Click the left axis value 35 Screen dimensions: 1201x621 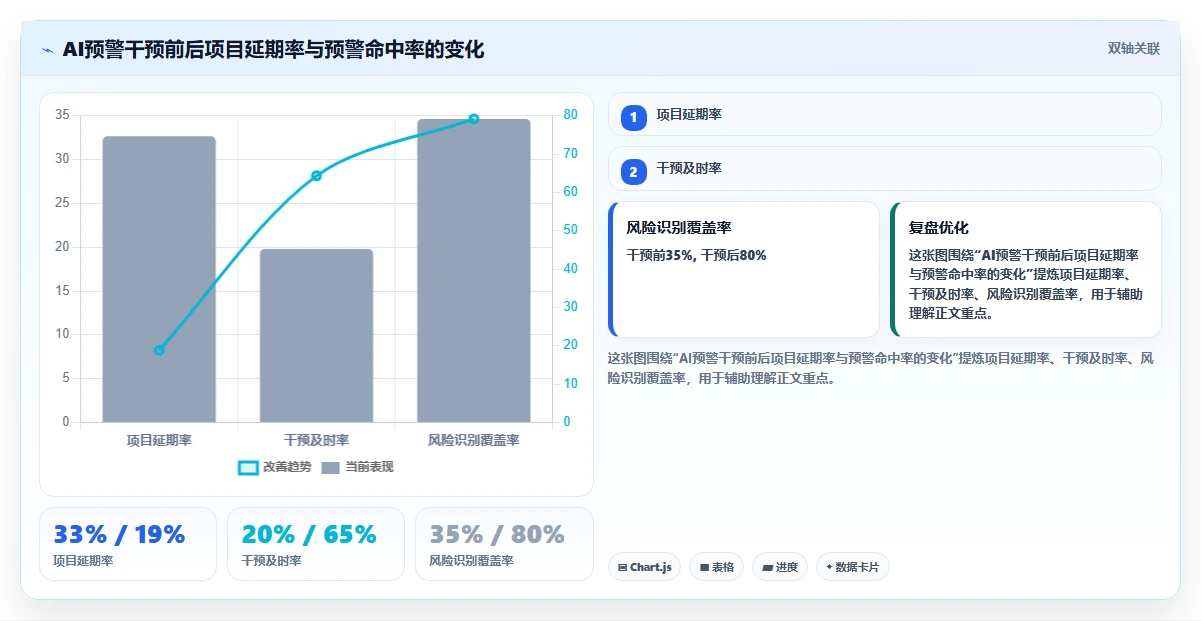(x=62, y=115)
